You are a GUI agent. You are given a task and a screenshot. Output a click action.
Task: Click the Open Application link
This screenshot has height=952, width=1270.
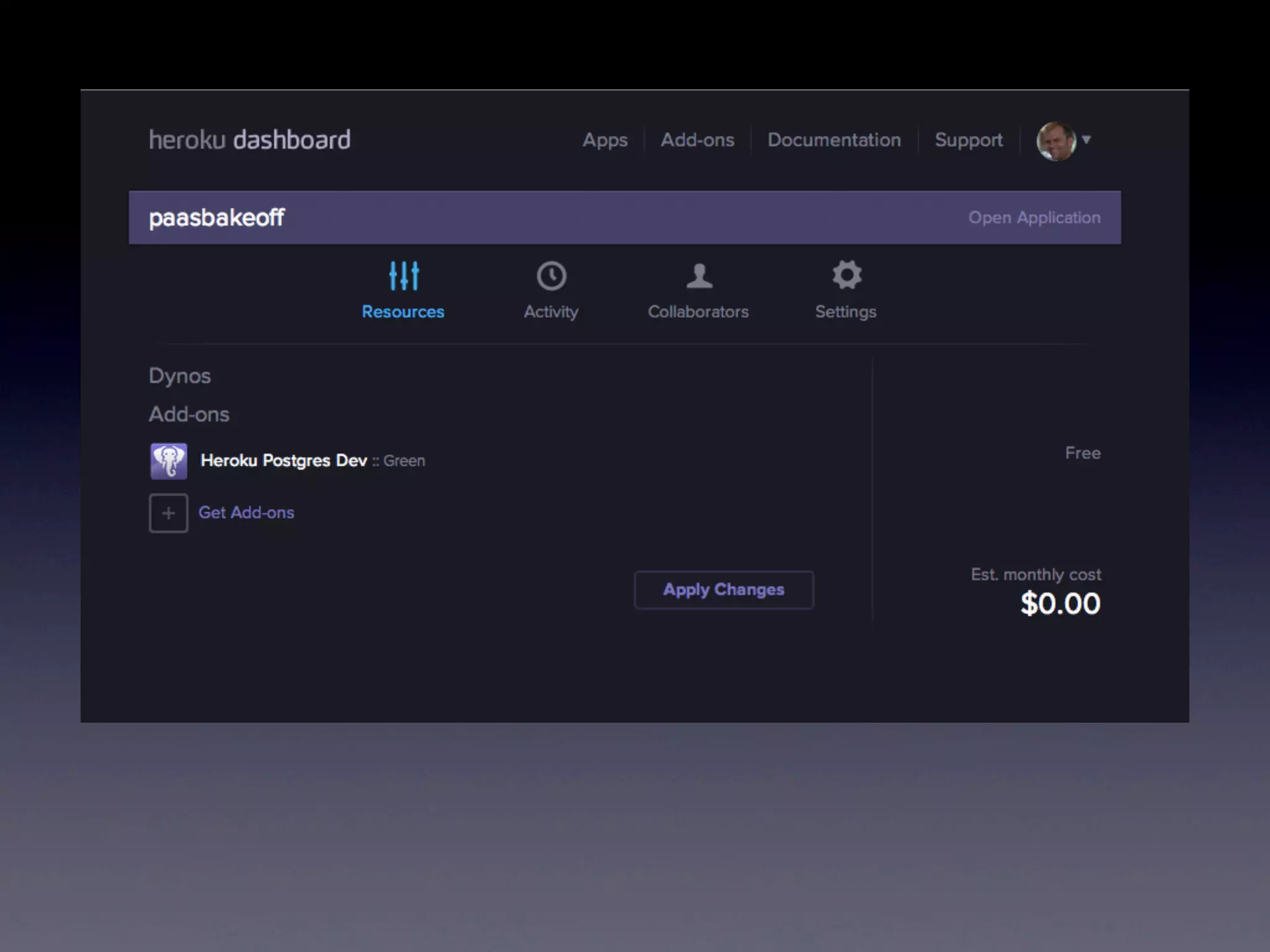click(1034, 218)
